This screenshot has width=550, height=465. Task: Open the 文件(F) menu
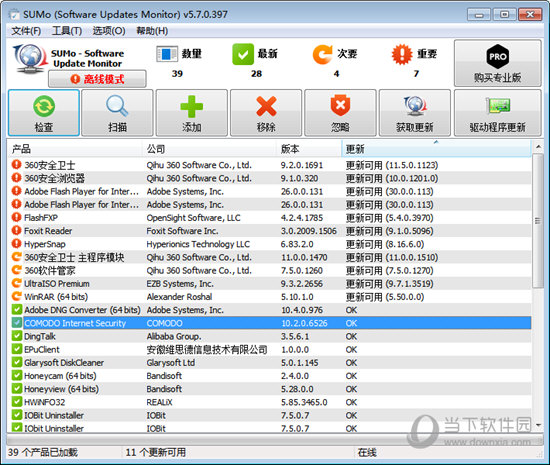point(26,31)
